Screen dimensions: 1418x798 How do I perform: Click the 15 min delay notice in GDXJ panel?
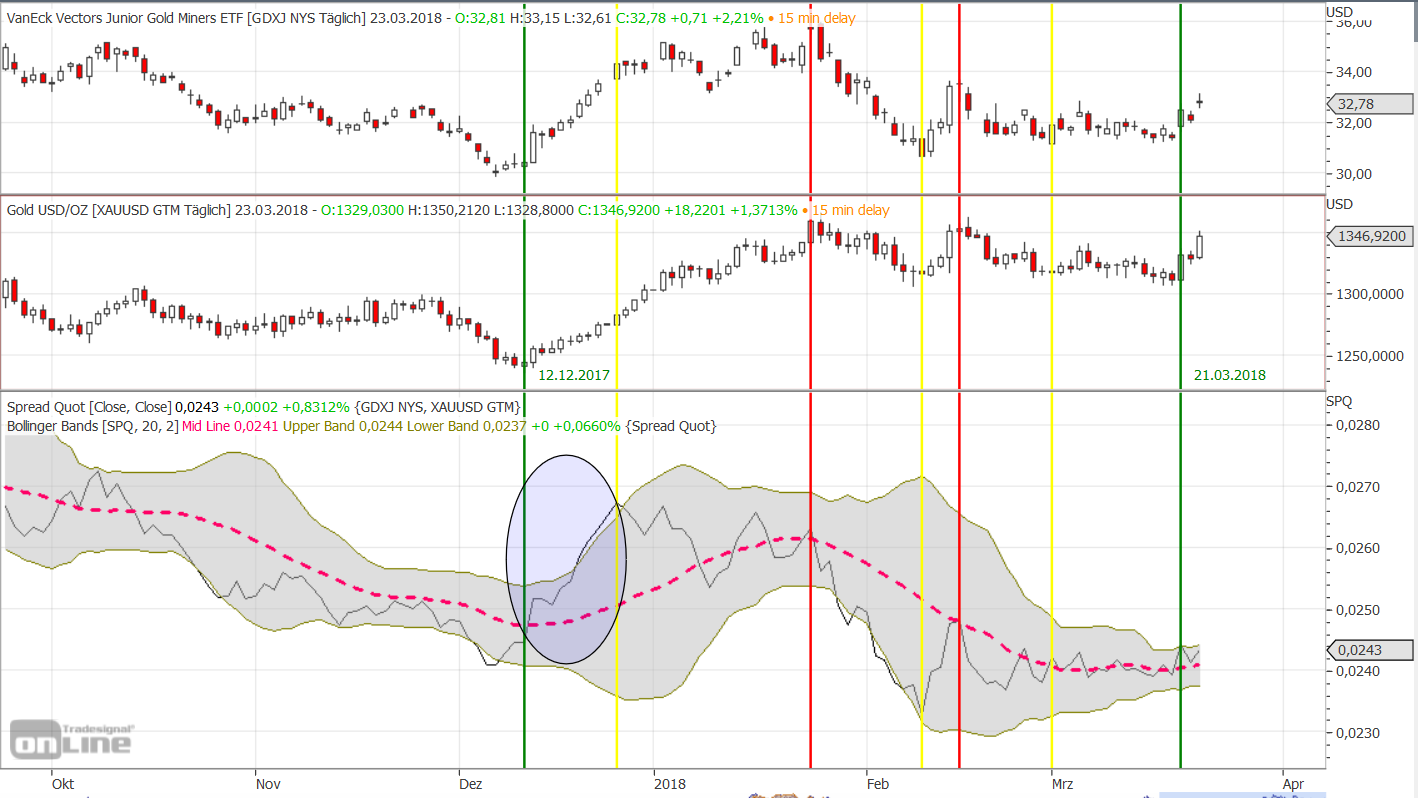coord(811,18)
